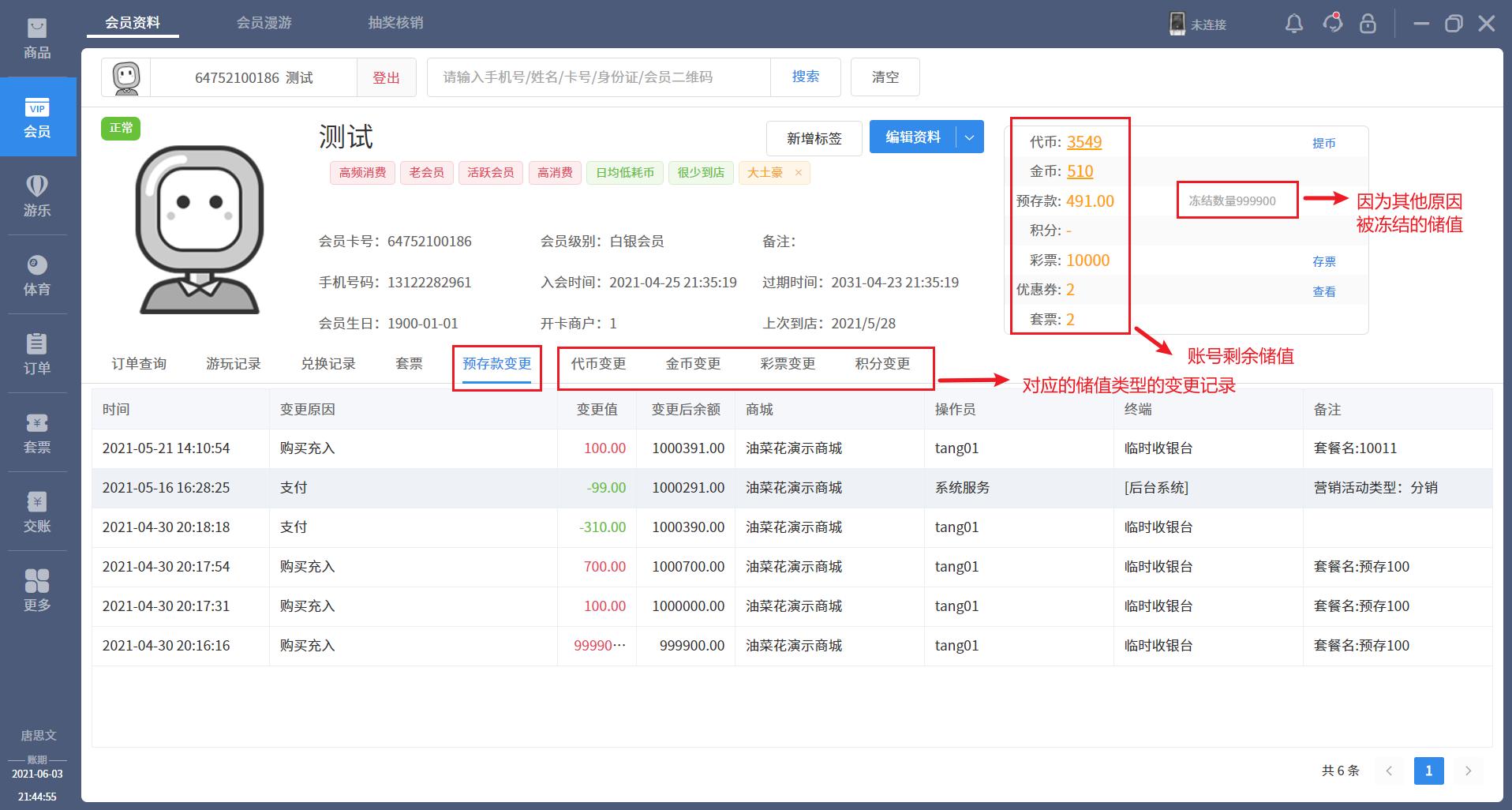Click the 登出 button
The width and height of the screenshot is (1512, 810).
(x=386, y=77)
